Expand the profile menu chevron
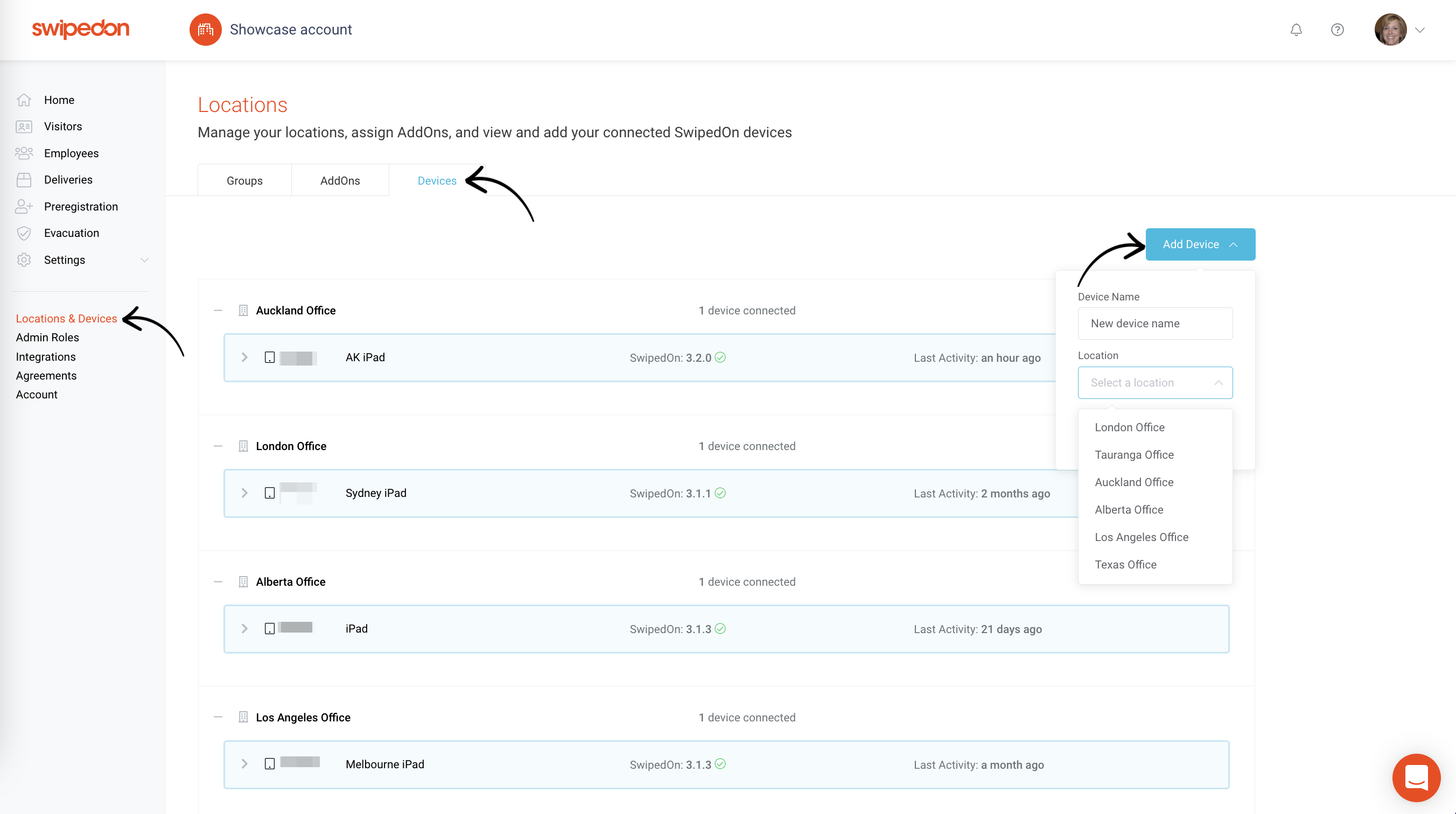The width and height of the screenshot is (1456, 814). 1420,30
